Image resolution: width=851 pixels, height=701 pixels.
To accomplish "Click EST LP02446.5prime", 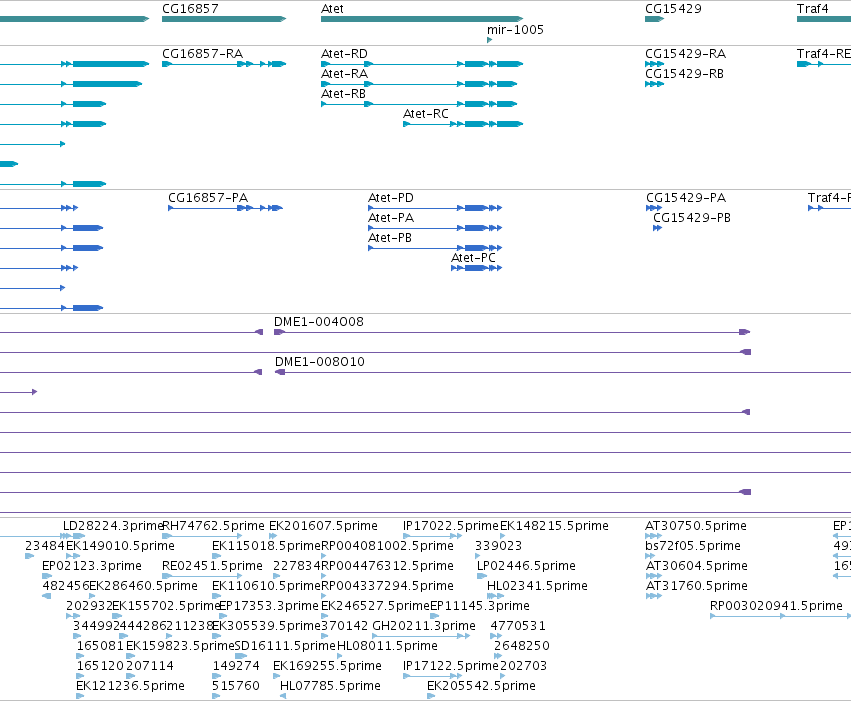I will (526, 566).
